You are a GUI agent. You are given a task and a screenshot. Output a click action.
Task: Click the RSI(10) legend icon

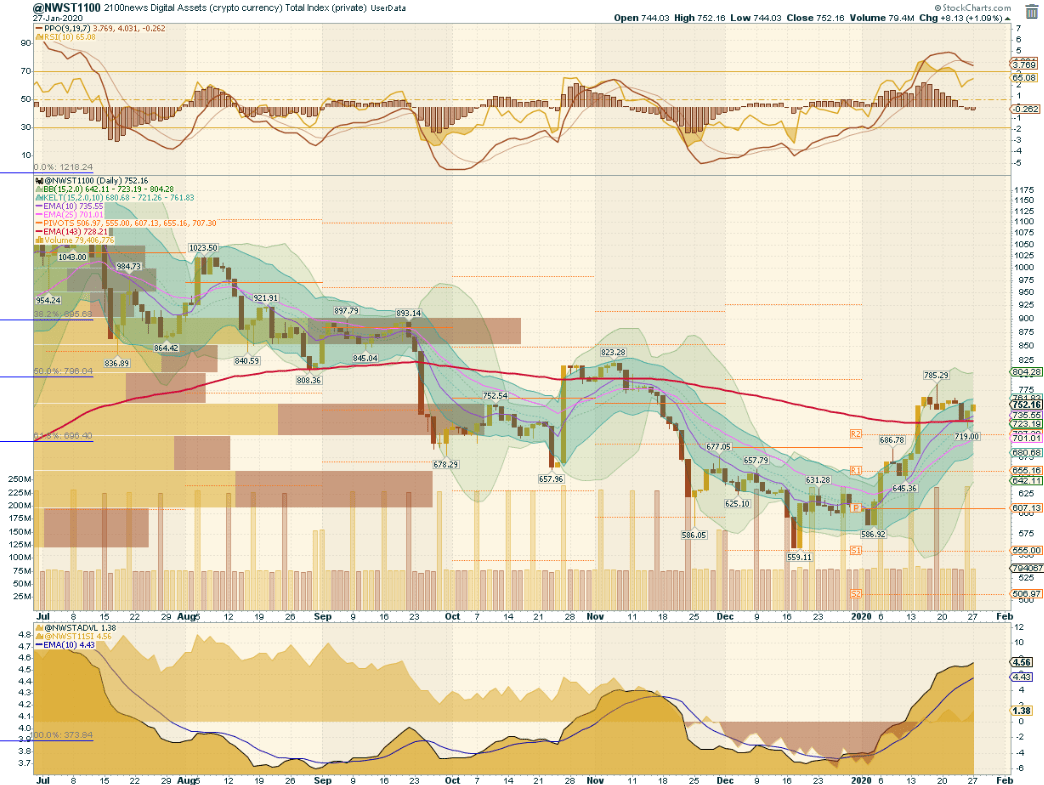37,38
